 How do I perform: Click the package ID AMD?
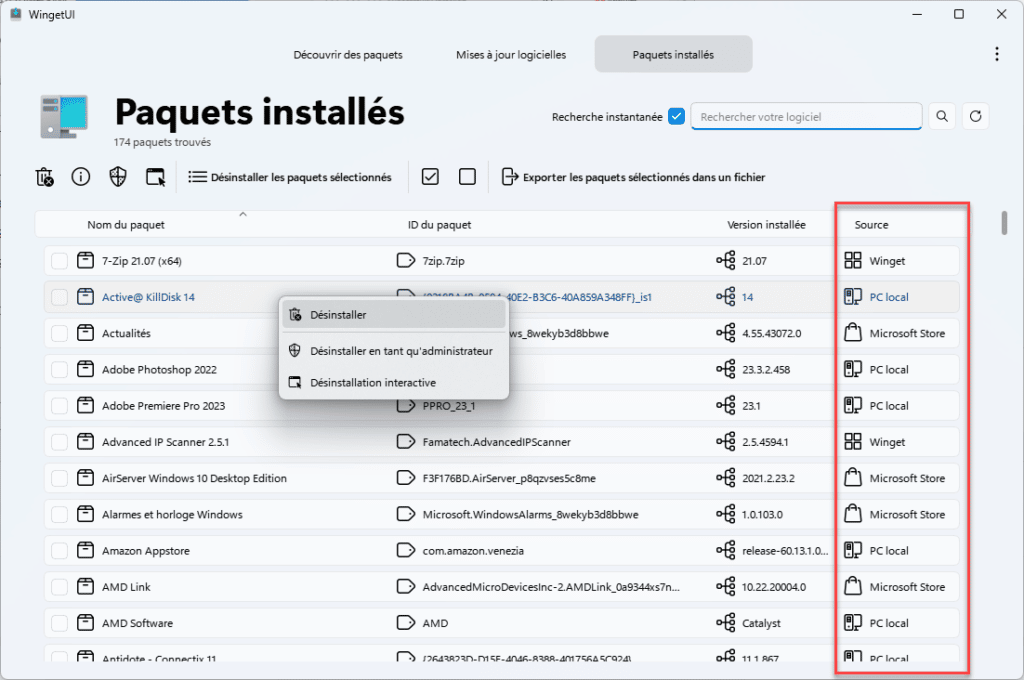[435, 623]
